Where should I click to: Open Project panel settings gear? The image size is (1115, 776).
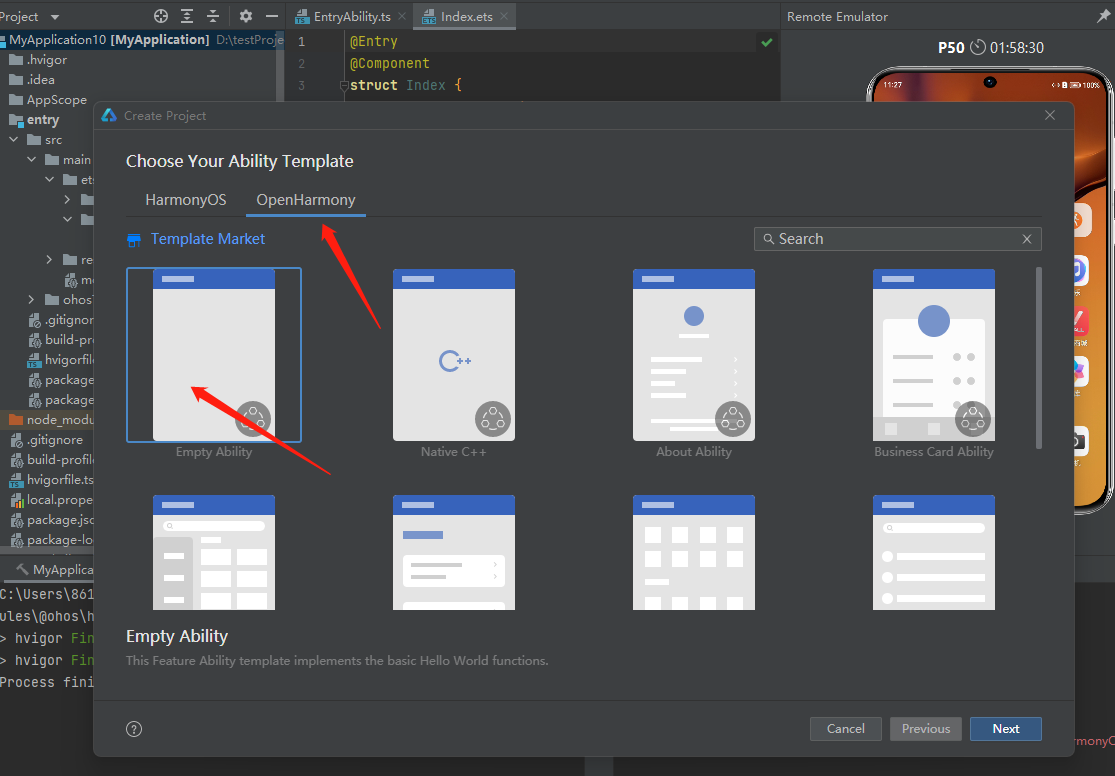click(x=246, y=16)
